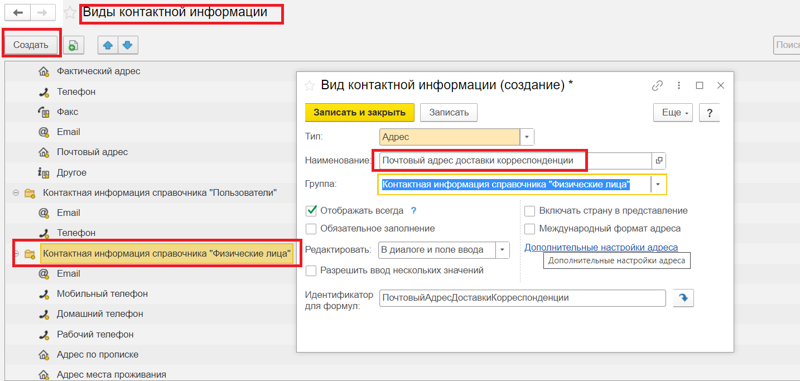Image resolution: width=800 pixels, height=381 pixels.
Task: Add the creation dialog to favorites via its star
Action: click(x=309, y=86)
